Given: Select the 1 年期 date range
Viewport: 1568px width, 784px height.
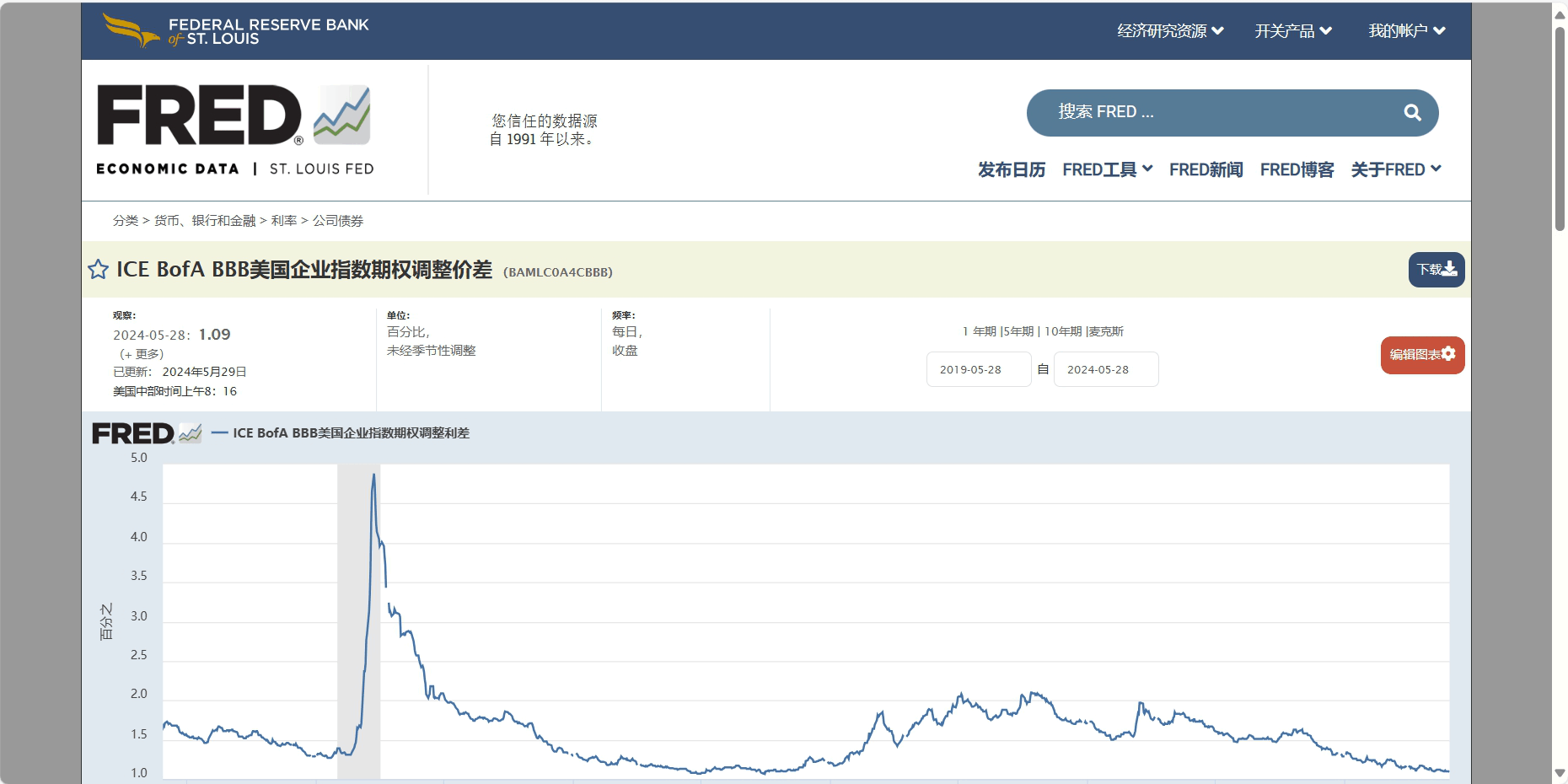Looking at the screenshot, I should pyautogui.click(x=979, y=331).
